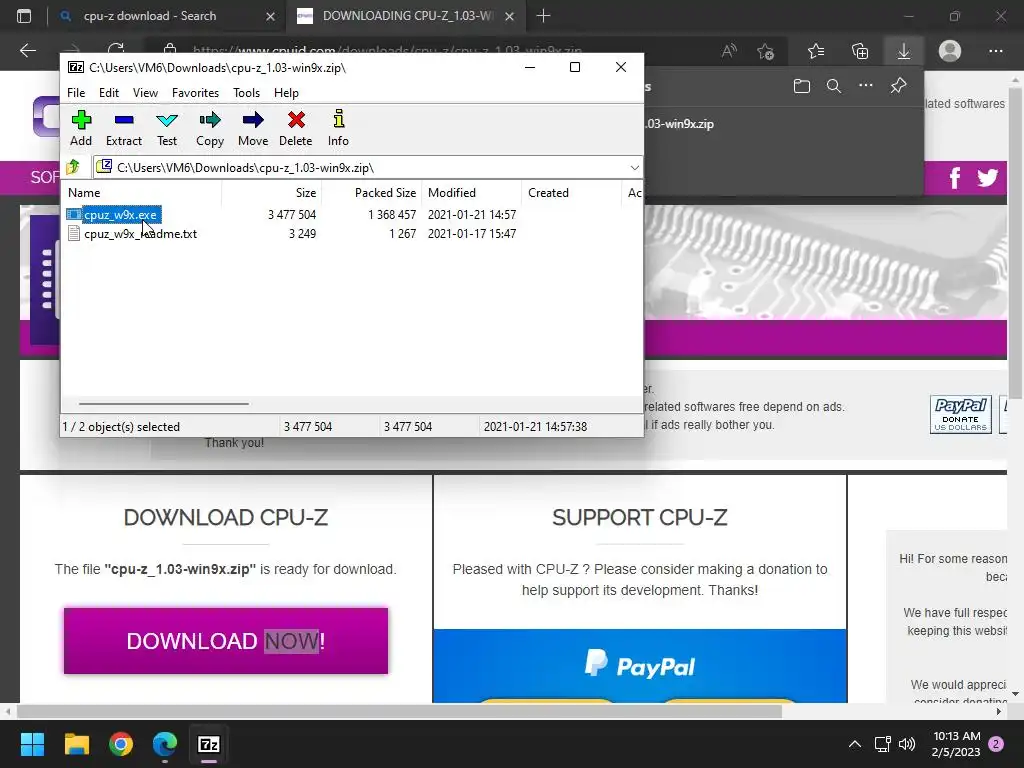The image size is (1024, 768).
Task: Open Edge profile avatar
Action: (x=950, y=50)
